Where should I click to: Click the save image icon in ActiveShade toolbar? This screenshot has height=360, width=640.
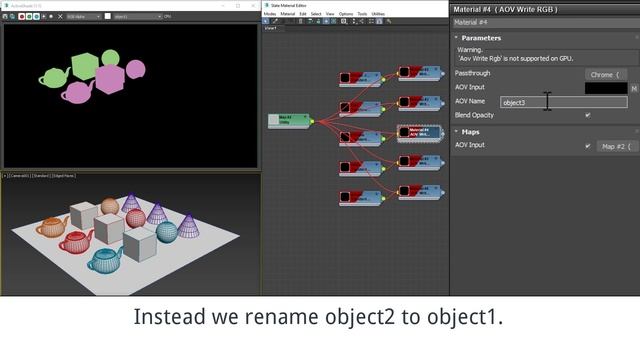[x=5, y=16]
